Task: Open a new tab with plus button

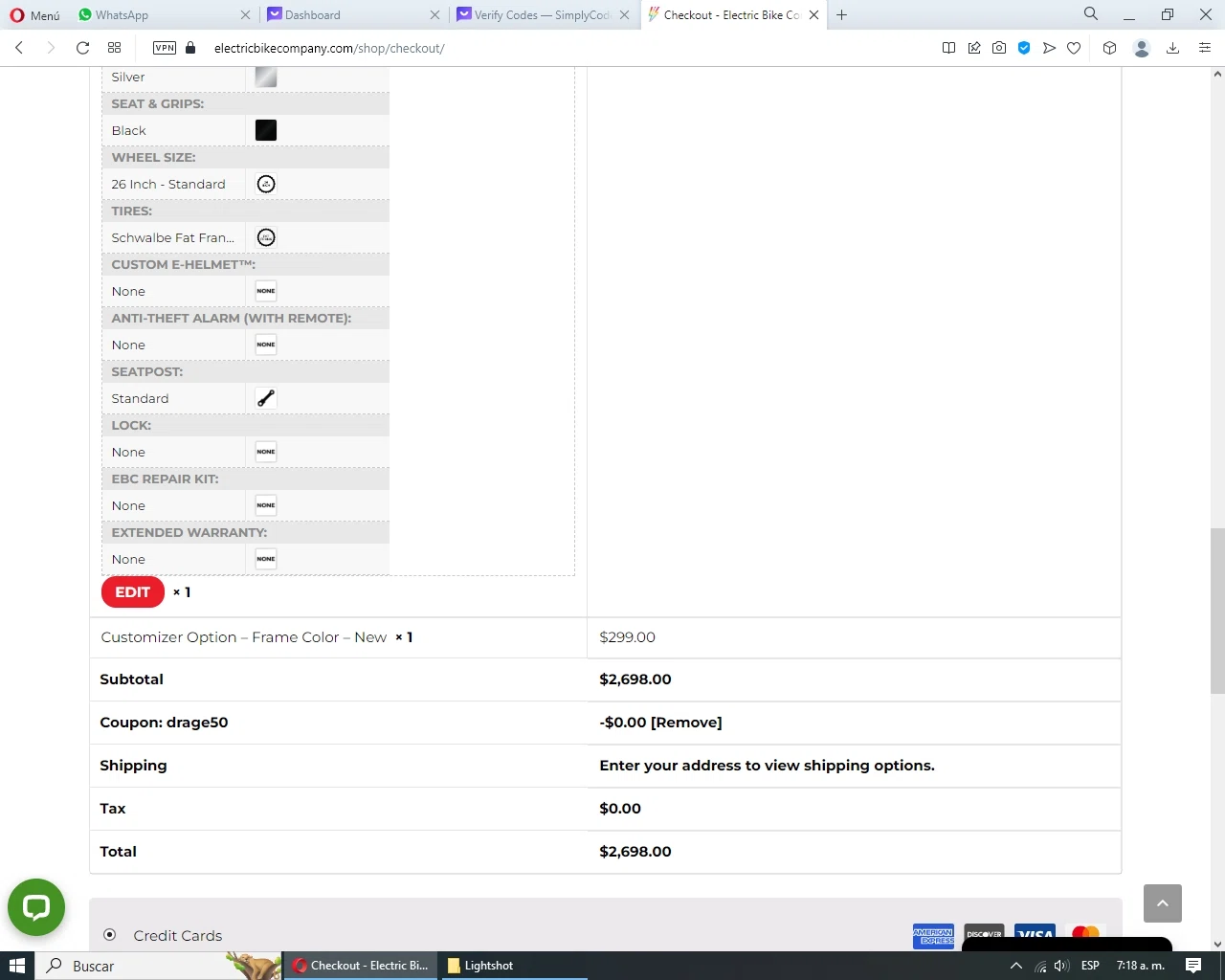Action: click(842, 15)
